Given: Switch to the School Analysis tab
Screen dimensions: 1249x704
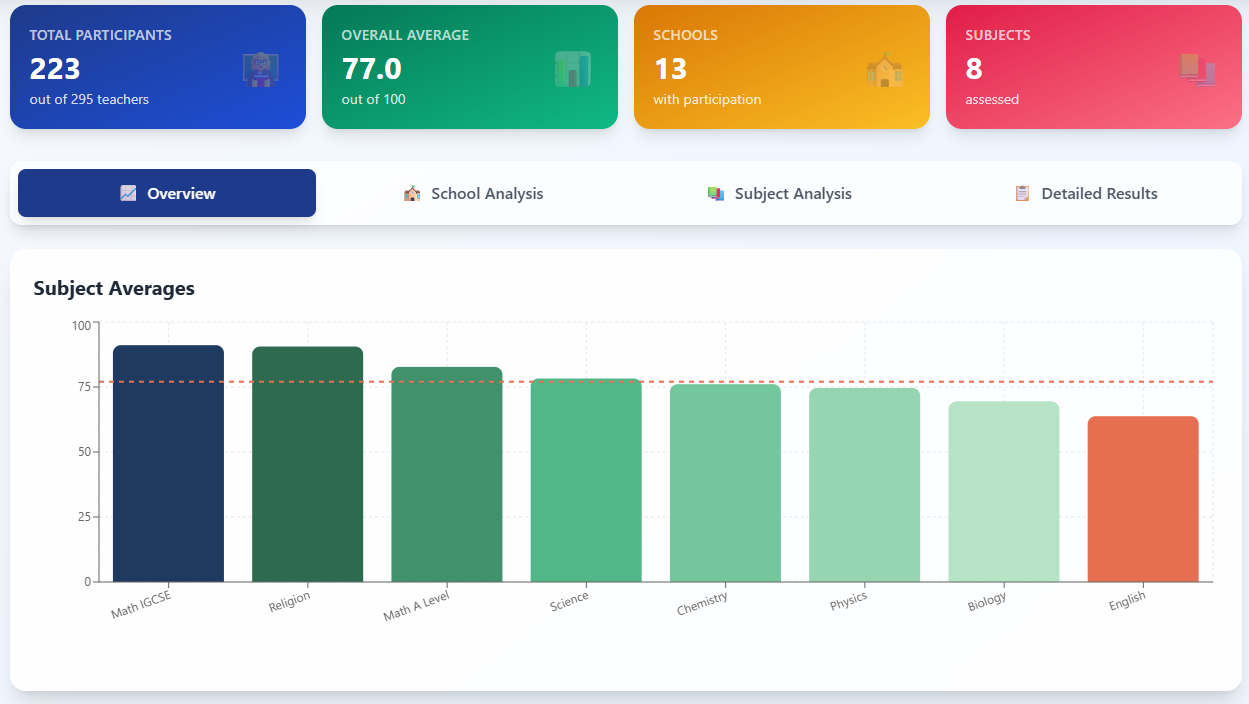Looking at the screenshot, I should click(x=486, y=193).
